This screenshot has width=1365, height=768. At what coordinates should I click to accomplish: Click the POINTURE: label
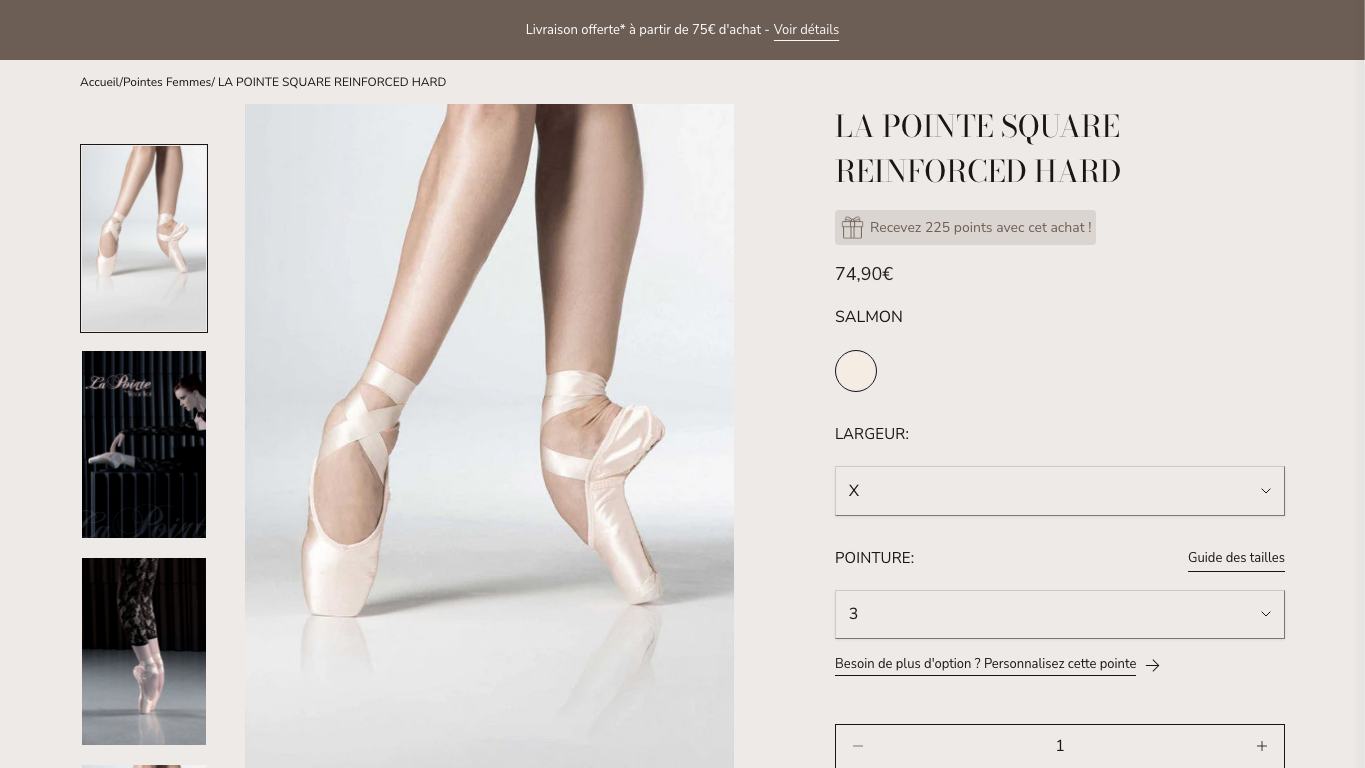pyautogui.click(x=874, y=558)
